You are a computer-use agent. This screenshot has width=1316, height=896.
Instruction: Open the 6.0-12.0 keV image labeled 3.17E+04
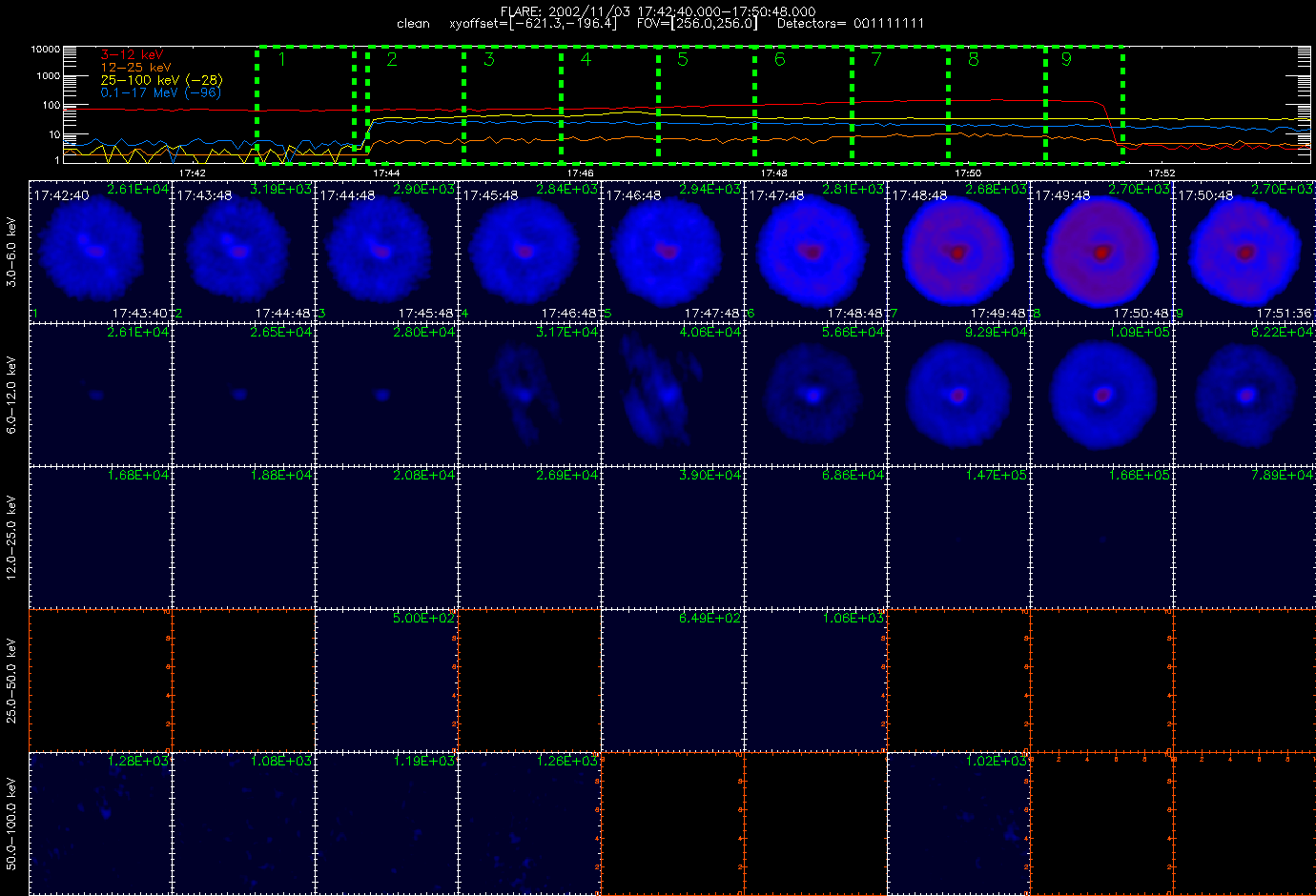point(529,395)
